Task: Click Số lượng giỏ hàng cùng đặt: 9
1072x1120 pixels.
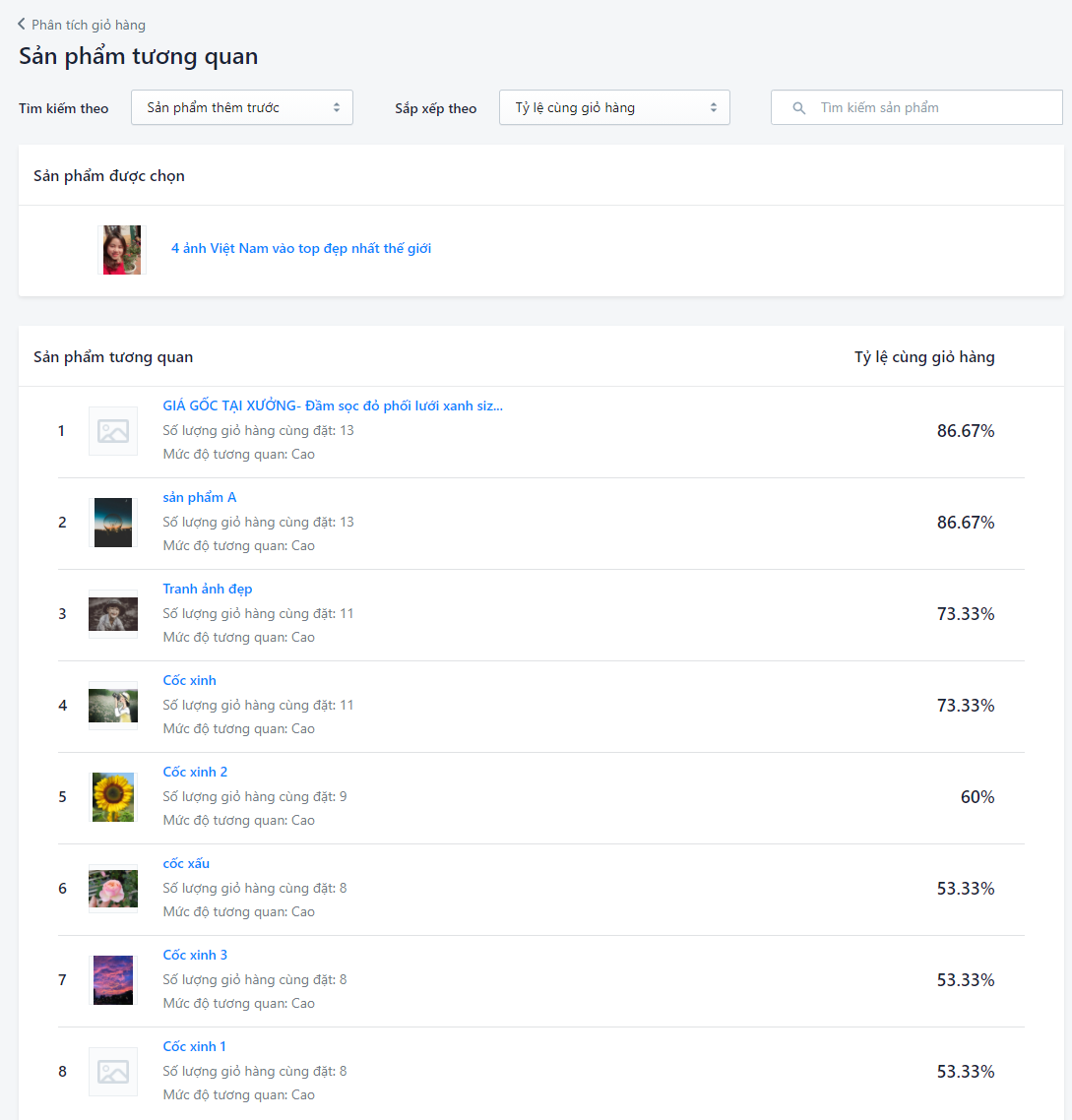Action: (254, 796)
